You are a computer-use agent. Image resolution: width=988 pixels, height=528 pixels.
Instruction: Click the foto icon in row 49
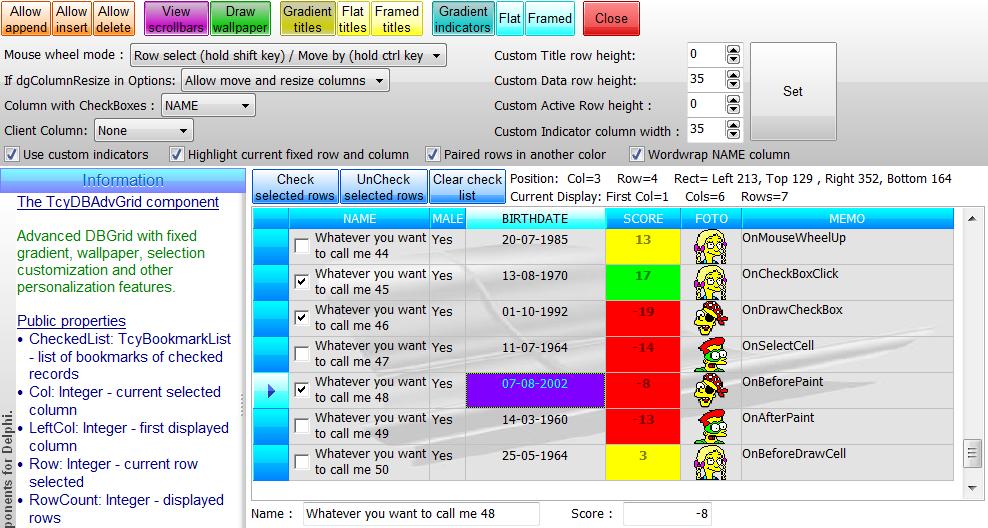coord(710,427)
